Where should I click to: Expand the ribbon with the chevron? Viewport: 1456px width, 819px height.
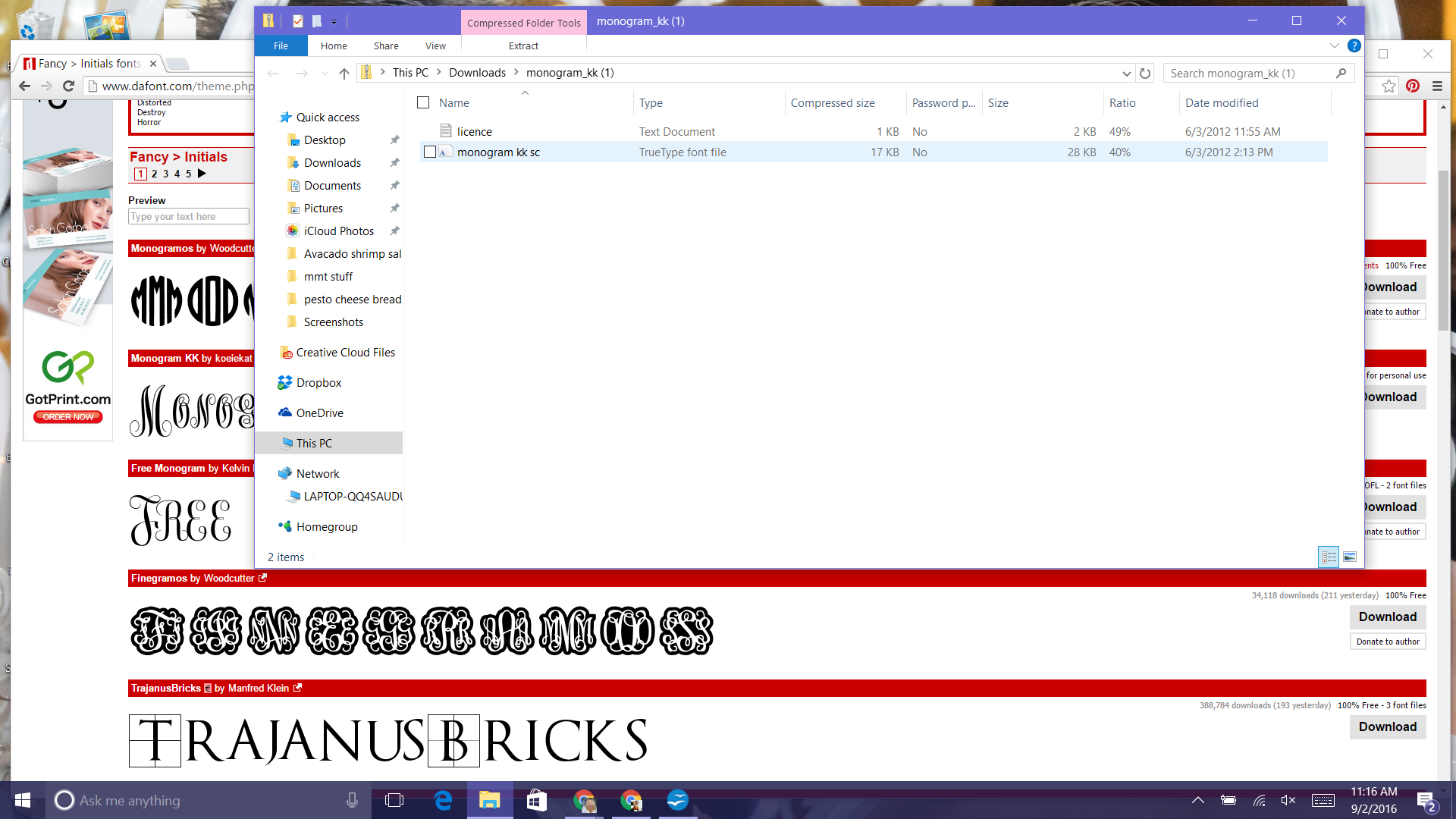tap(1334, 45)
